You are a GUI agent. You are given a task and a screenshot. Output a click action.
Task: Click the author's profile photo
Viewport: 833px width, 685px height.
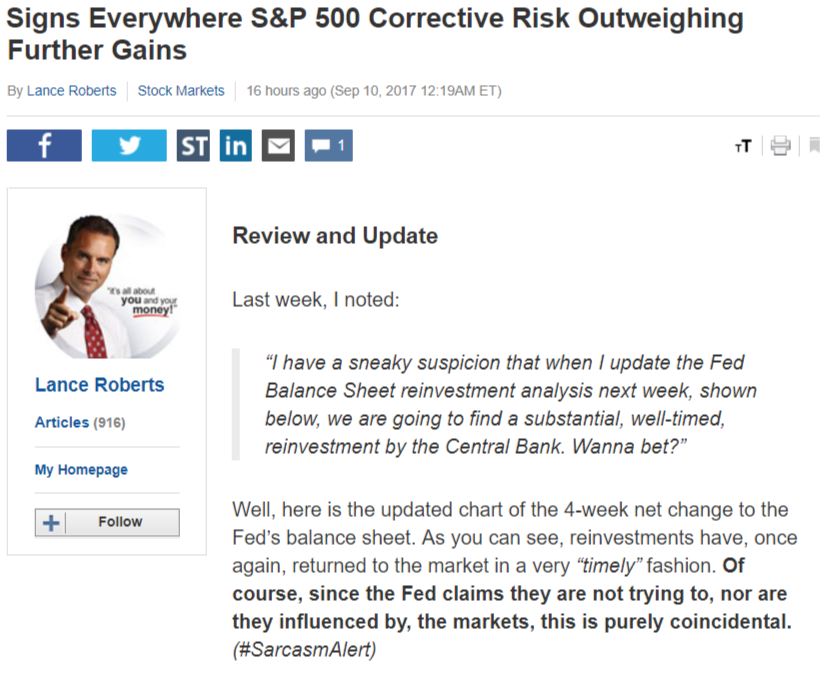coord(107,285)
